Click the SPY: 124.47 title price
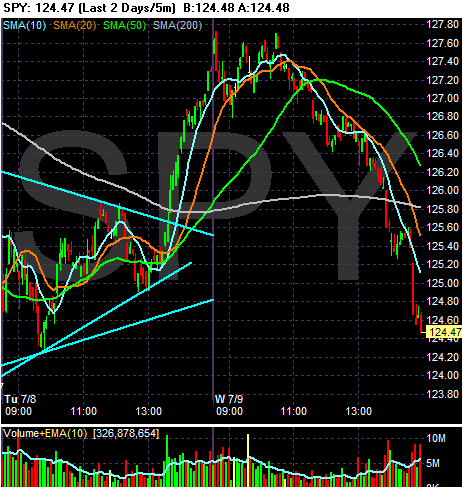Viewport: 463px width, 490px height. coord(38,7)
